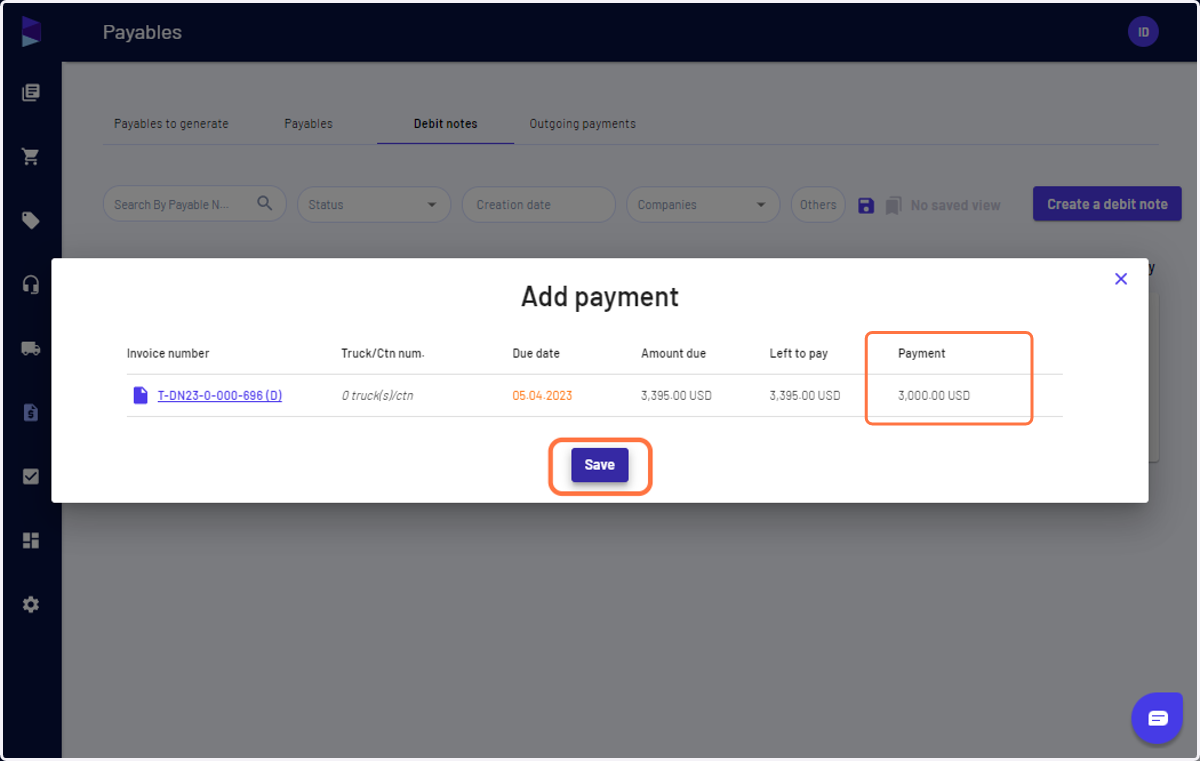Open invoice T-DN23-0-000-696 (D) link
This screenshot has width=1200, height=761.
point(220,396)
